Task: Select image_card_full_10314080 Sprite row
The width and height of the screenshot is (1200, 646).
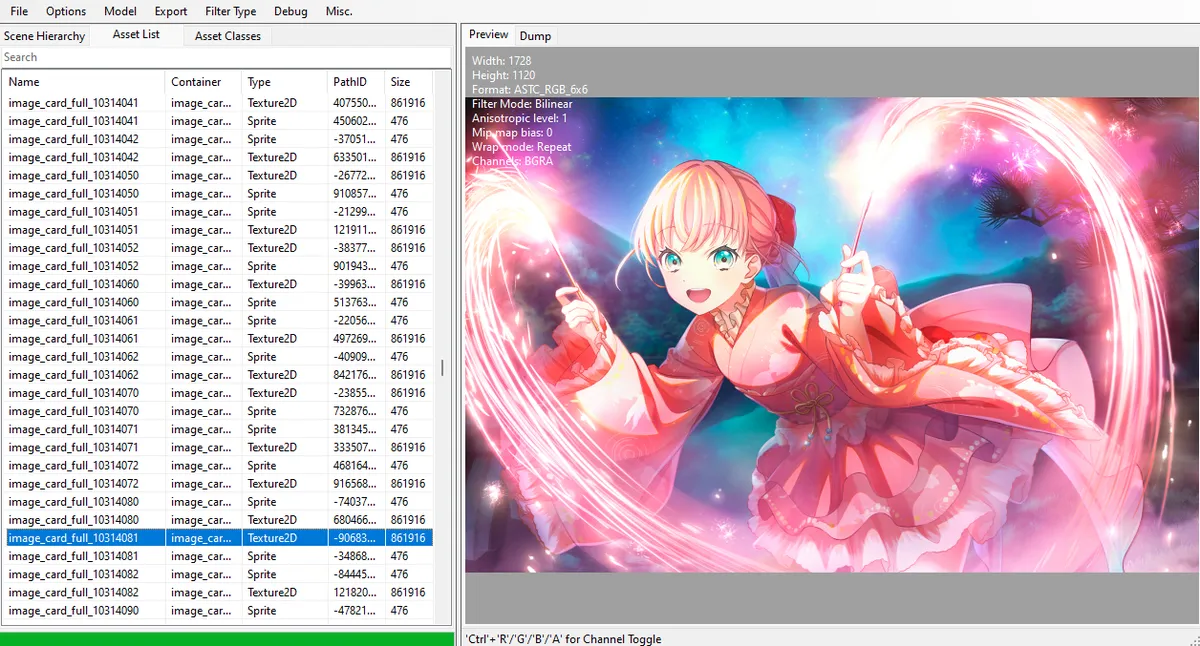Action: [218, 501]
